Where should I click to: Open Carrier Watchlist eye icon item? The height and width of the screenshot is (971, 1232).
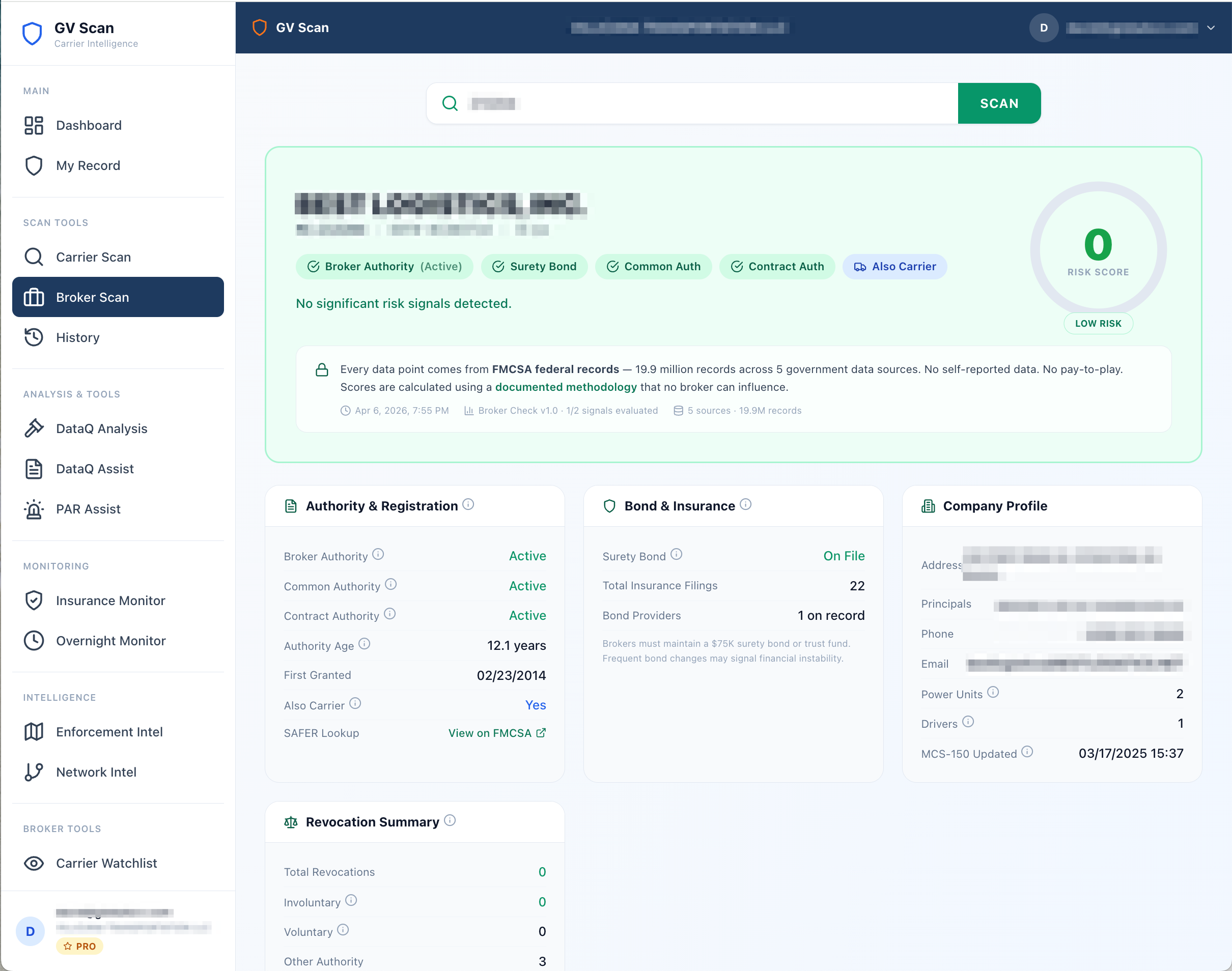click(34, 863)
